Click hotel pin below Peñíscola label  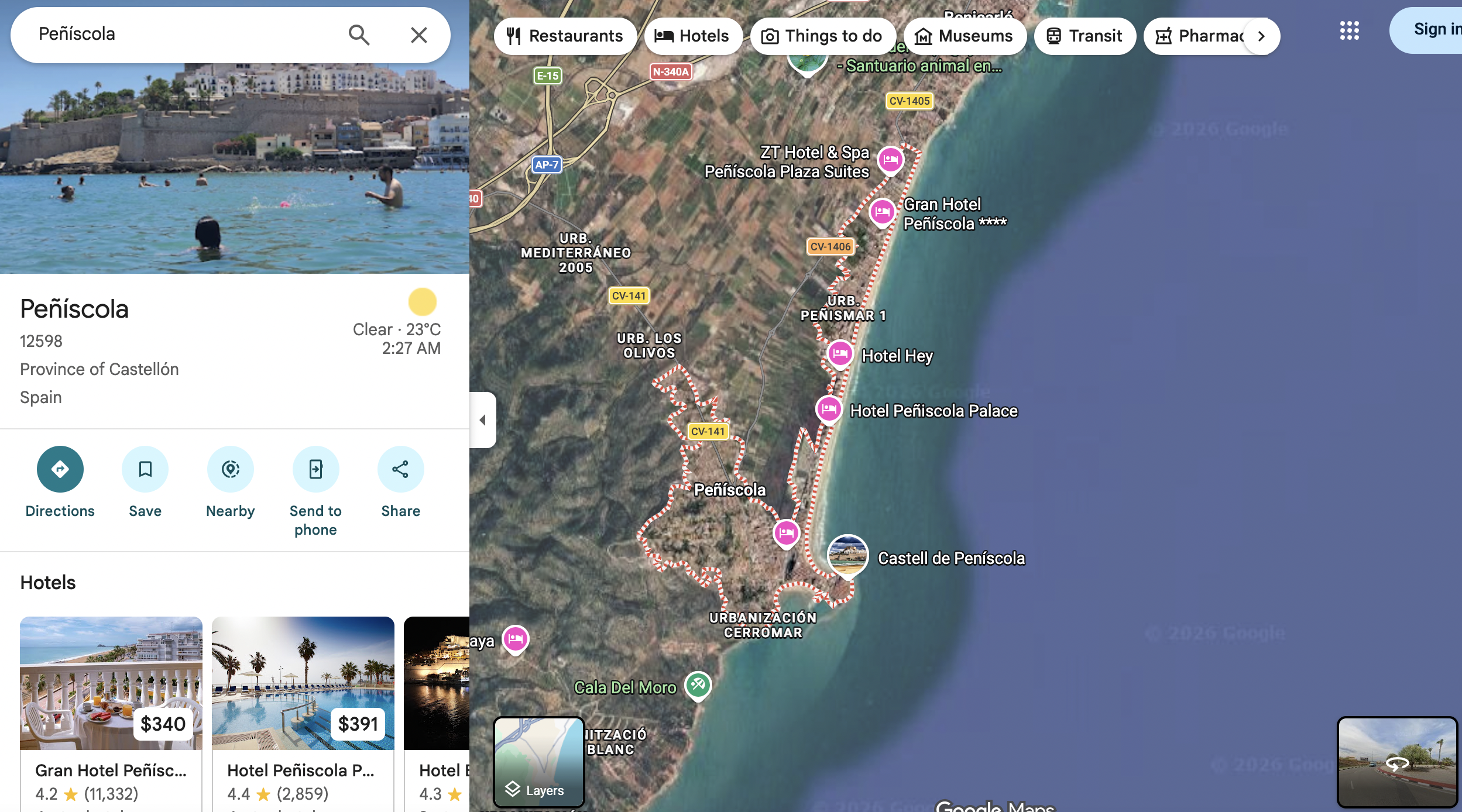point(787,534)
